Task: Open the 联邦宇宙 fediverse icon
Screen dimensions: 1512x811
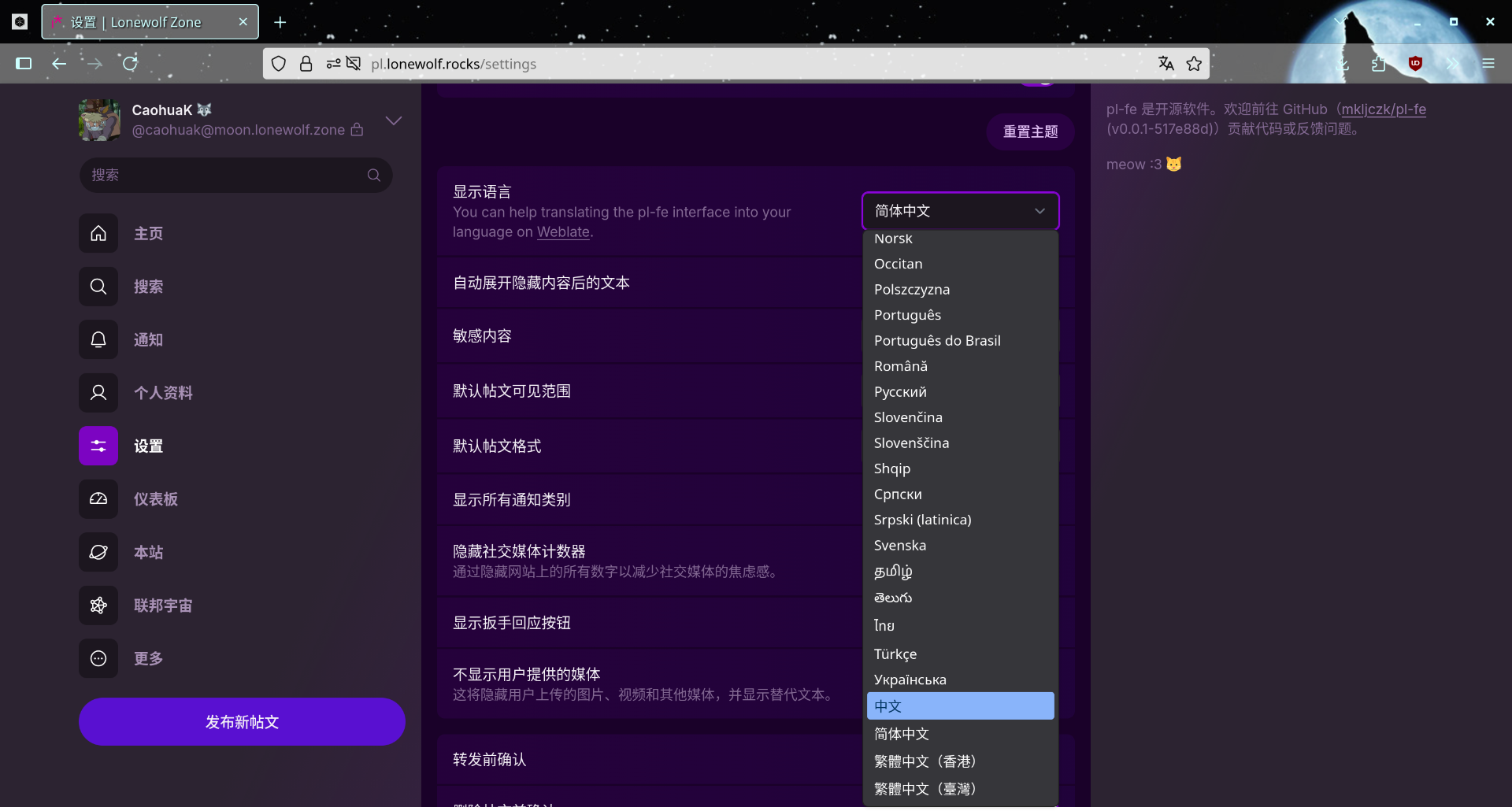Action: click(98, 605)
